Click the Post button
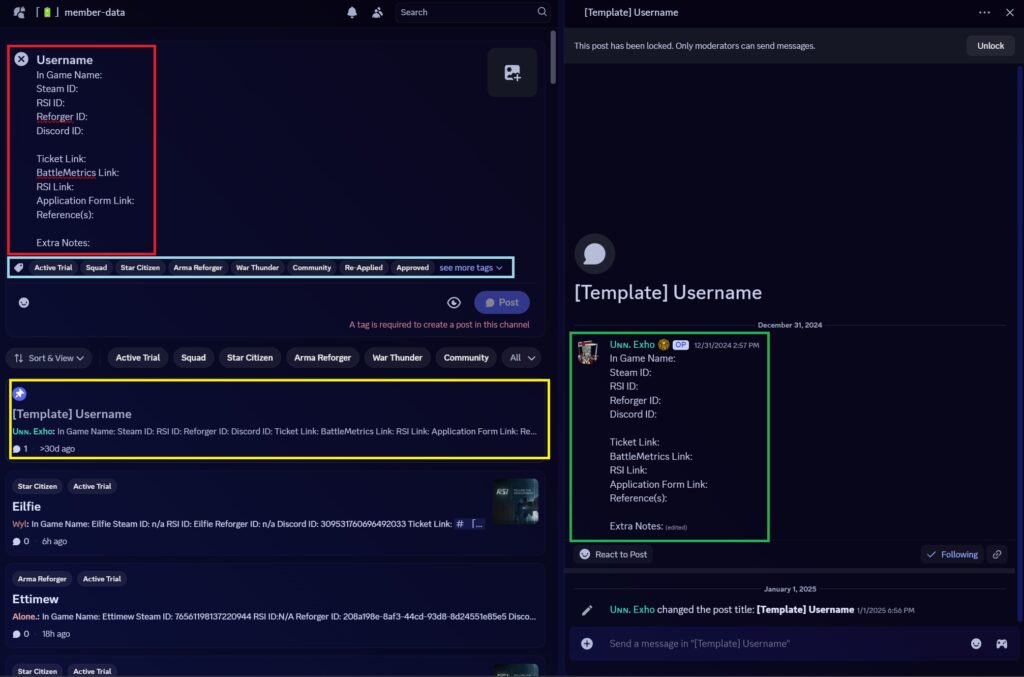The width and height of the screenshot is (1024, 677). click(x=502, y=302)
